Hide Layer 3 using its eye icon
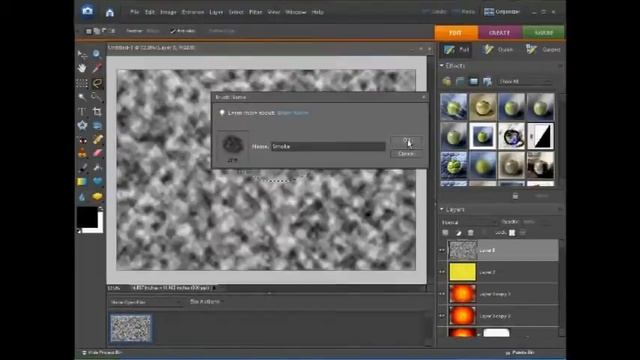This screenshot has height=360, width=640. (442, 250)
